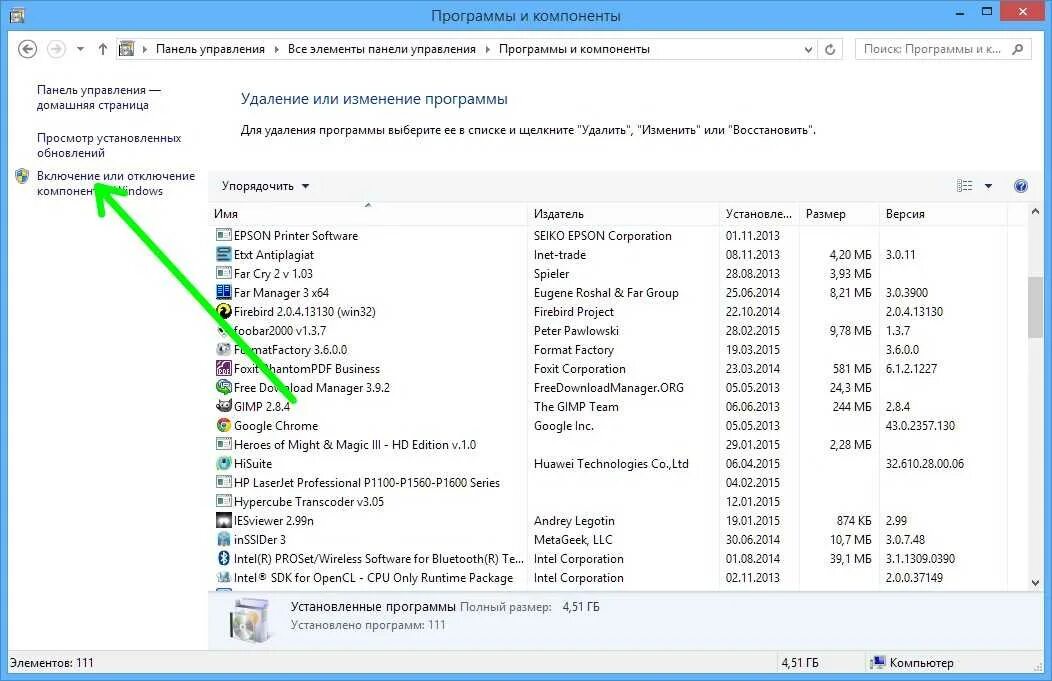This screenshot has height=681, width=1052.
Task: Select the HiSuite icon
Action: (223, 464)
